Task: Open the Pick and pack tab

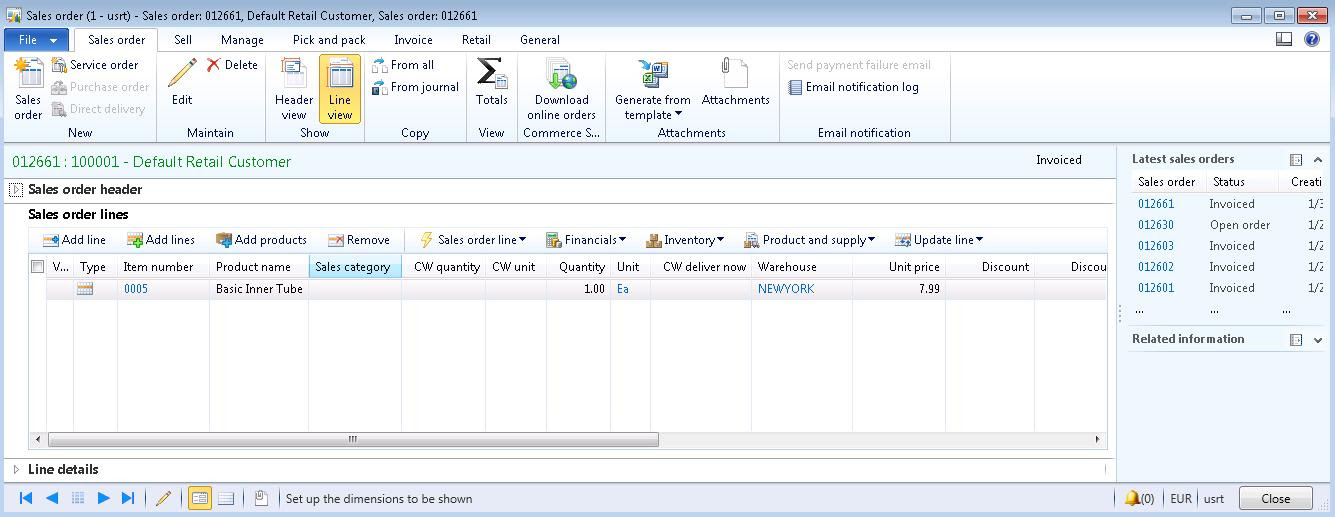Action: (x=329, y=40)
